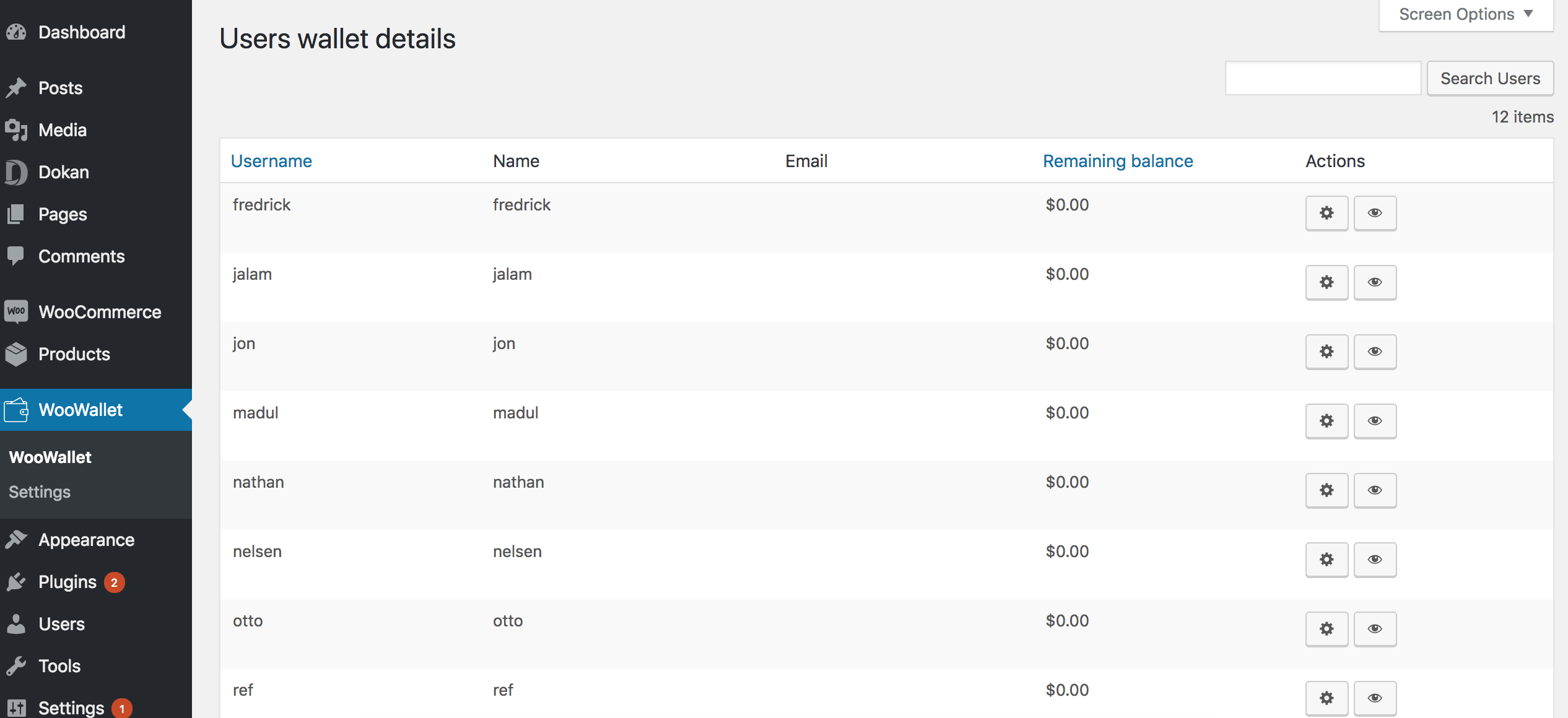Click the Search Users button
Screen dimensions: 1568x718
coord(1490,78)
